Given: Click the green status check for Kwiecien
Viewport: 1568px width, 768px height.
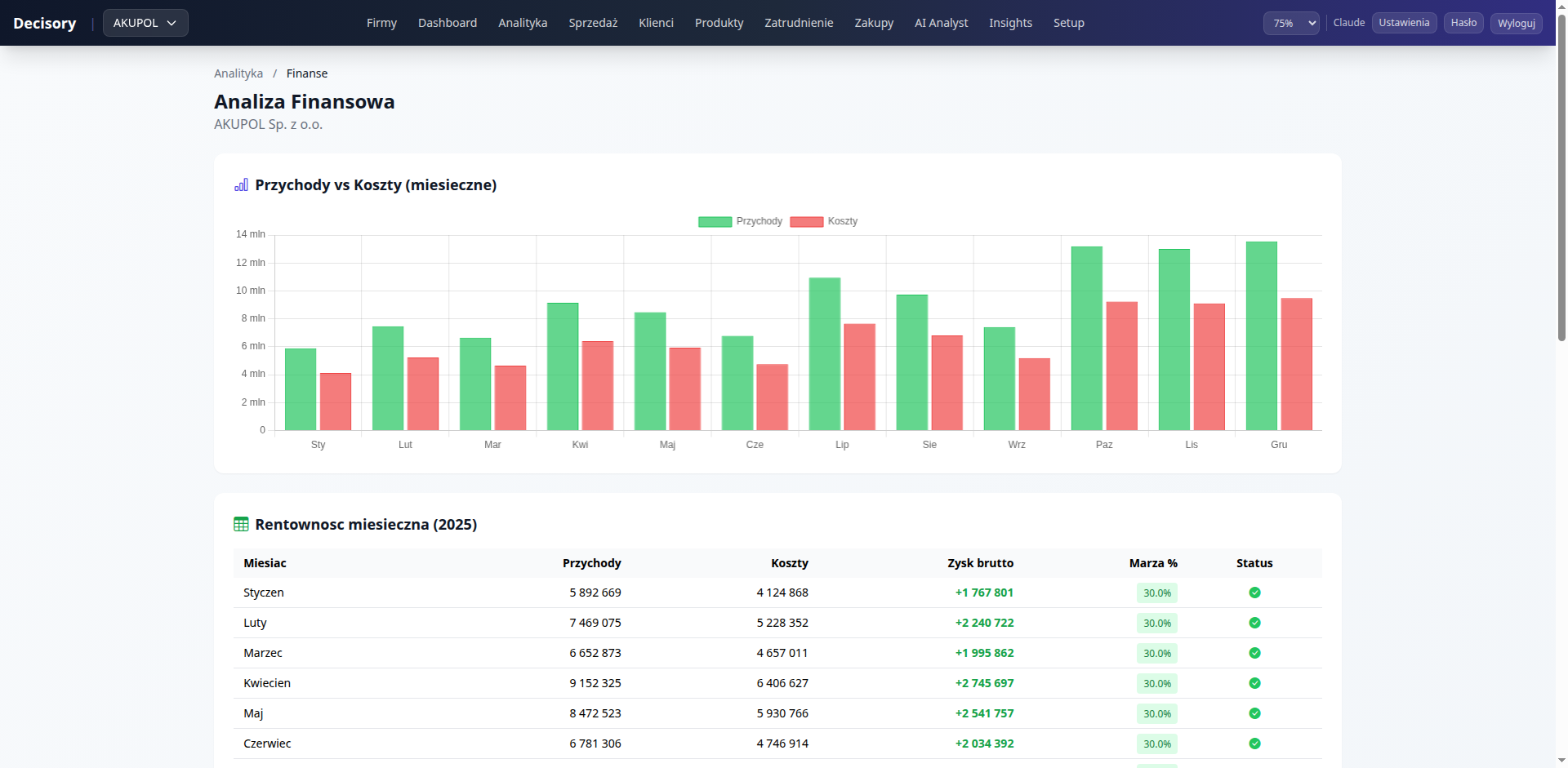Looking at the screenshot, I should [x=1254, y=683].
